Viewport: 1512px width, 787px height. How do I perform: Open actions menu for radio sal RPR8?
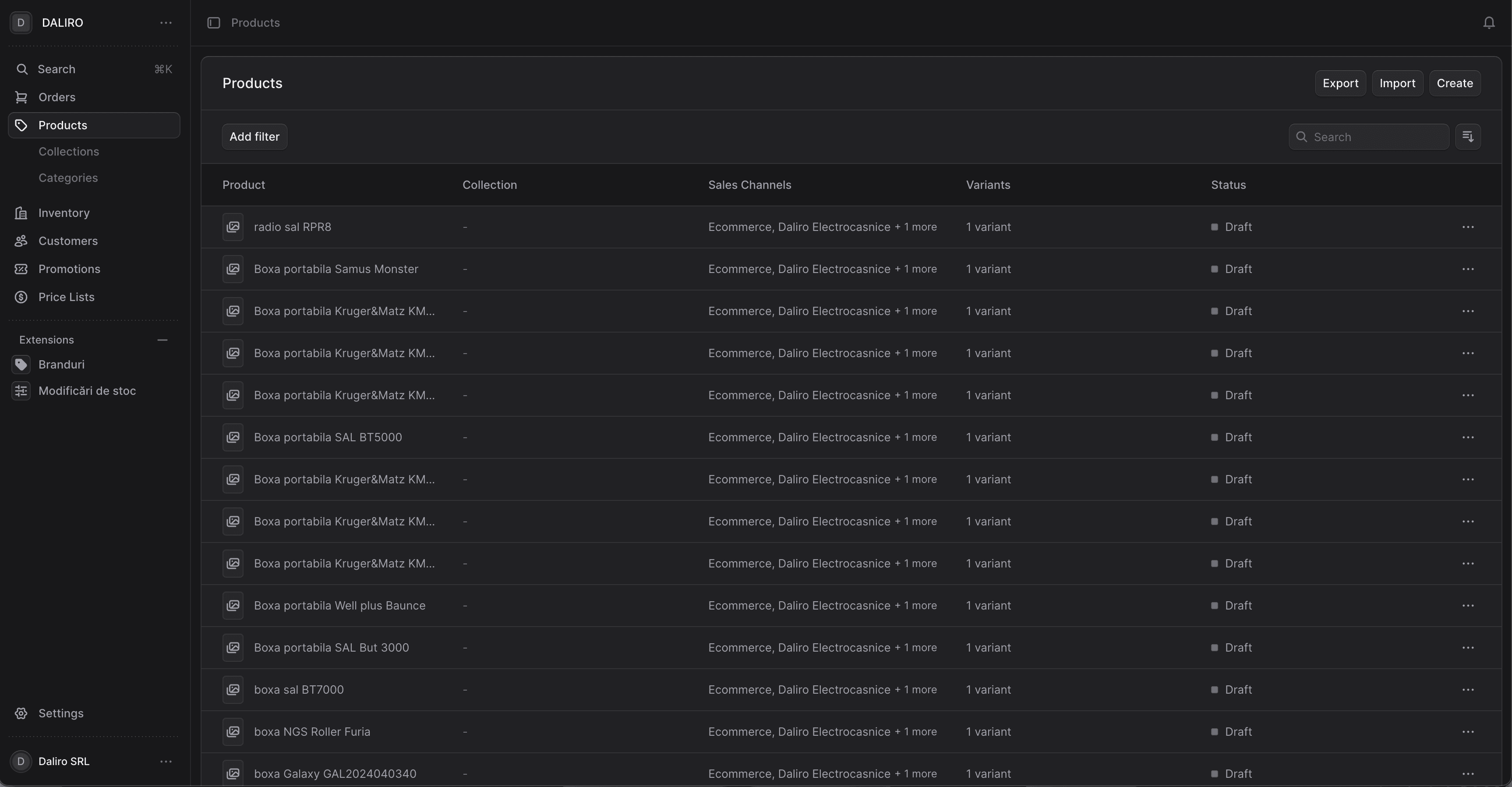[x=1467, y=227]
